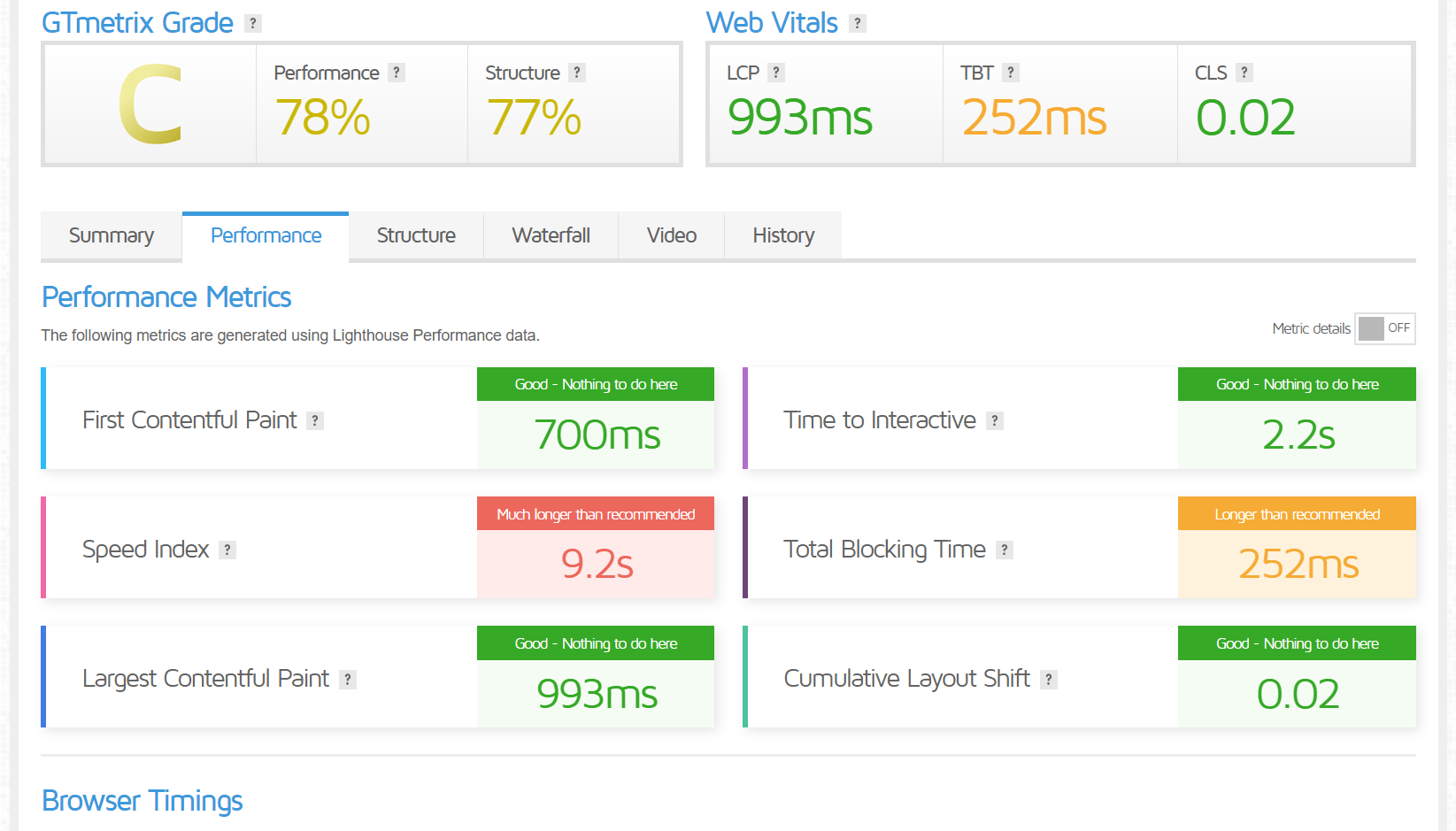Open the History tab

782,235
